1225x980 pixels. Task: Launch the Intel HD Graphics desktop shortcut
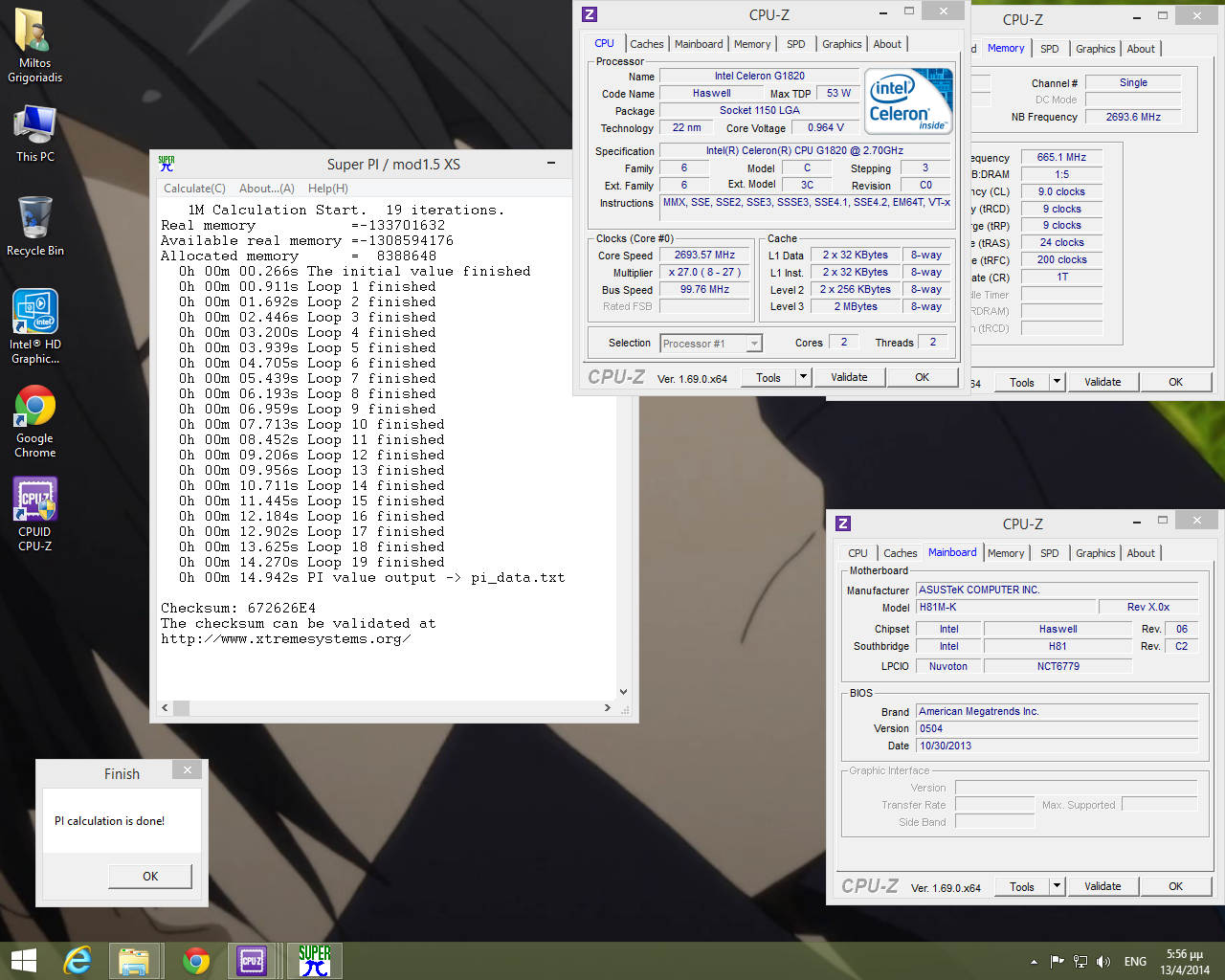click(34, 326)
